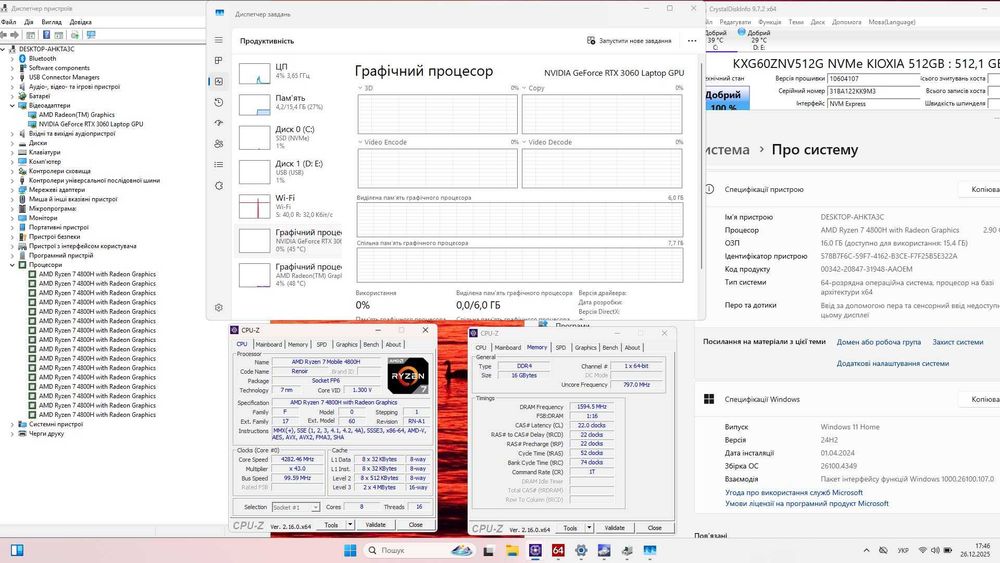Open the Task Manager hamburger navigation menu
Screen dimensions: 1000x563
[219, 40]
